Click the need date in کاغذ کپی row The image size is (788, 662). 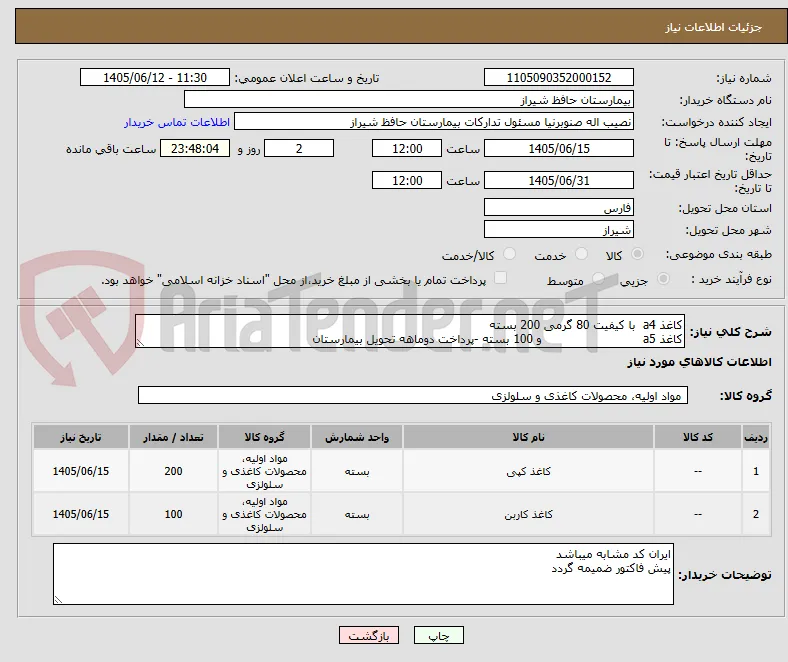[x=81, y=471]
